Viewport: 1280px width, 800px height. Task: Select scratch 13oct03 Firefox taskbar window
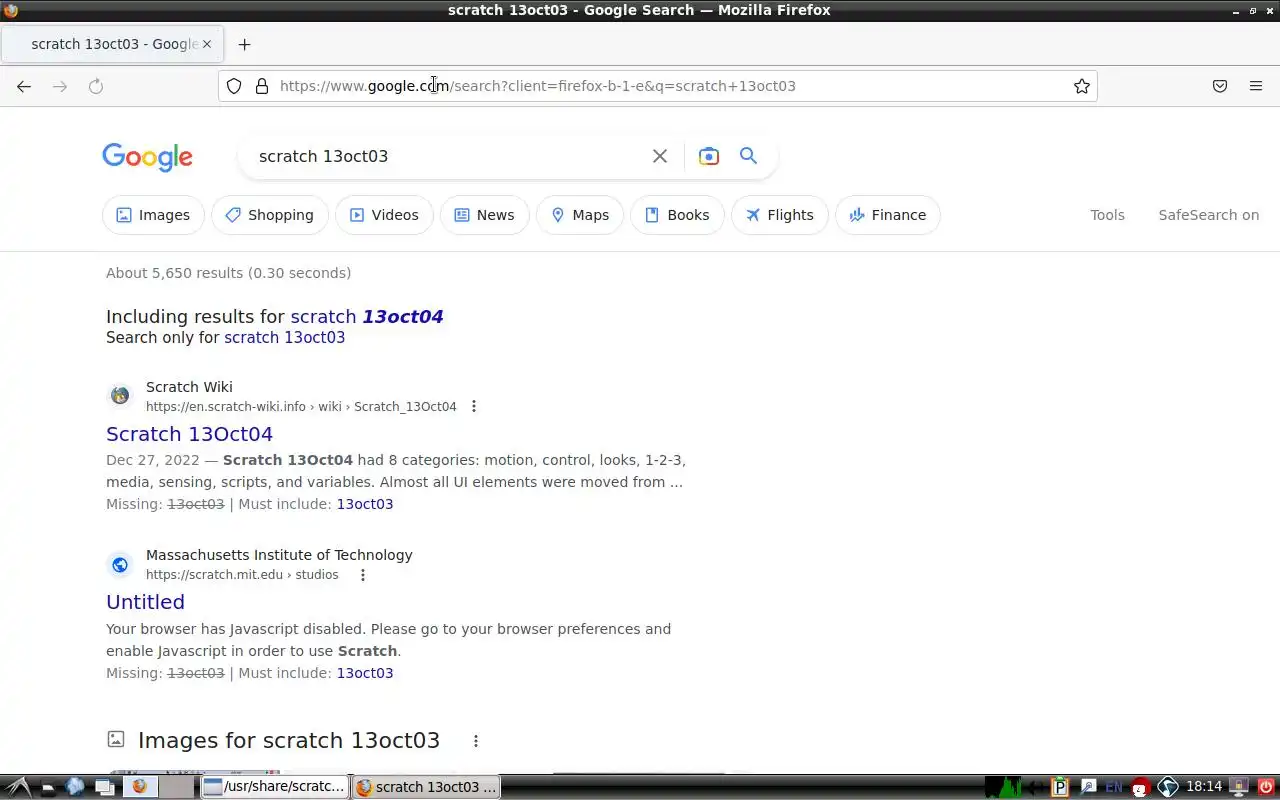(x=427, y=787)
